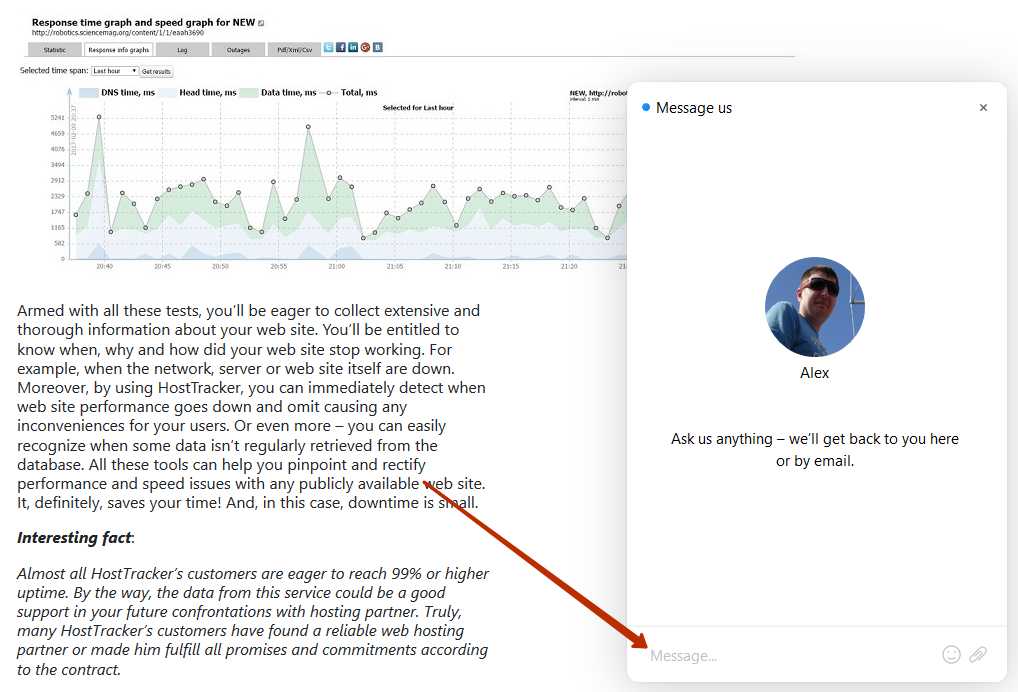Open the external link icon beside the title
The image size is (1018, 692).
pos(261,23)
